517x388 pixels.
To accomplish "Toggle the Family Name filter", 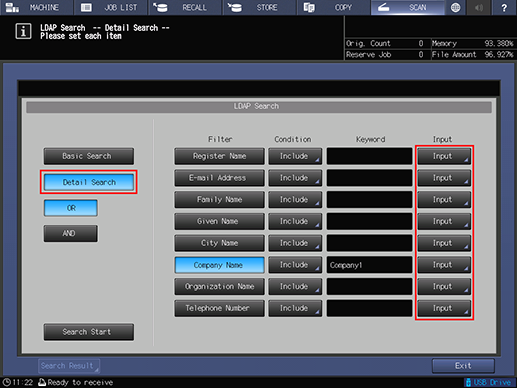I will coord(219,200).
